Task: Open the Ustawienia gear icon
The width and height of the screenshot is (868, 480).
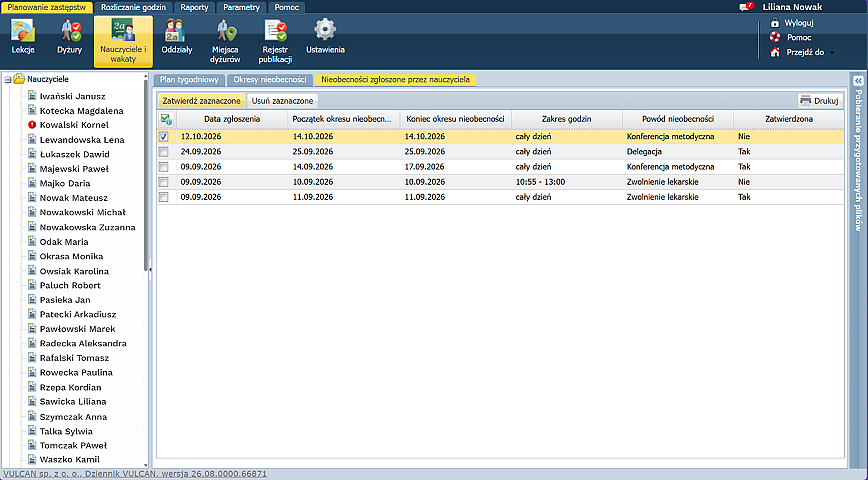Action: pyautogui.click(x=325, y=30)
